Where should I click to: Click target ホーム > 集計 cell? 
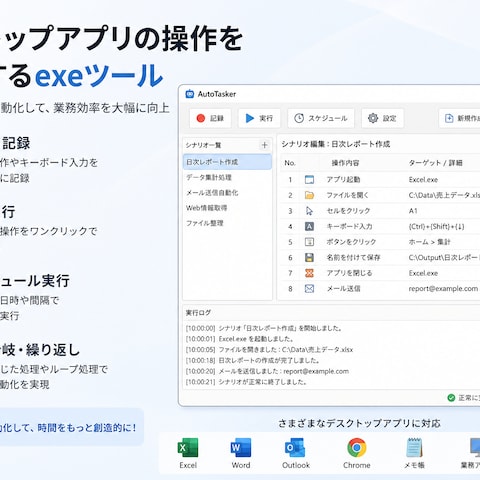click(x=429, y=242)
